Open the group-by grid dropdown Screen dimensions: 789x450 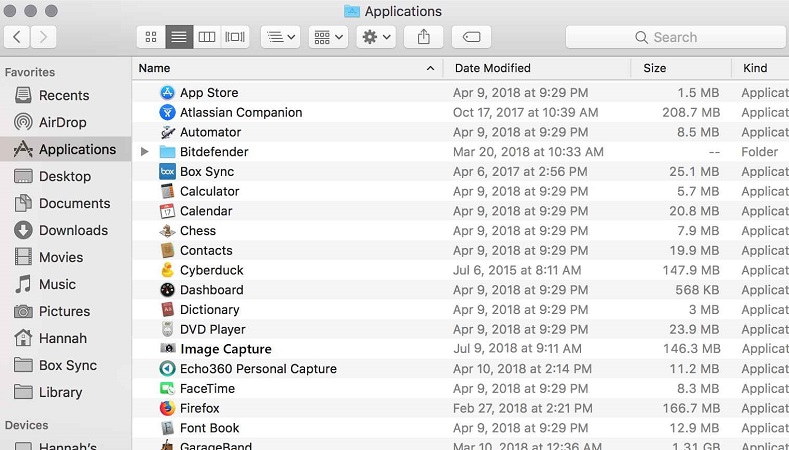point(328,37)
